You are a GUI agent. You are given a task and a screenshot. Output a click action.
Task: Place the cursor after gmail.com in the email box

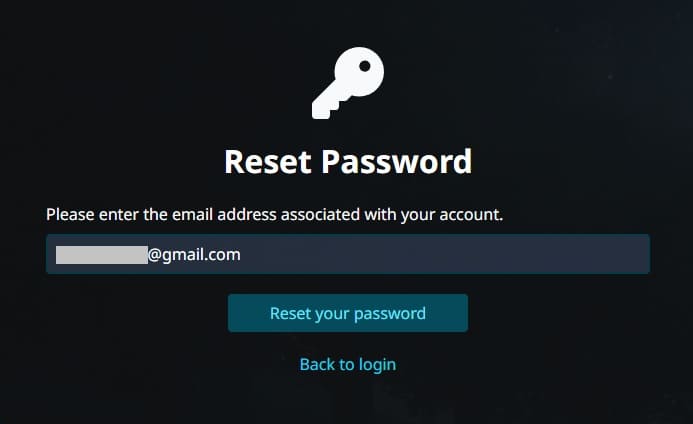click(242, 255)
